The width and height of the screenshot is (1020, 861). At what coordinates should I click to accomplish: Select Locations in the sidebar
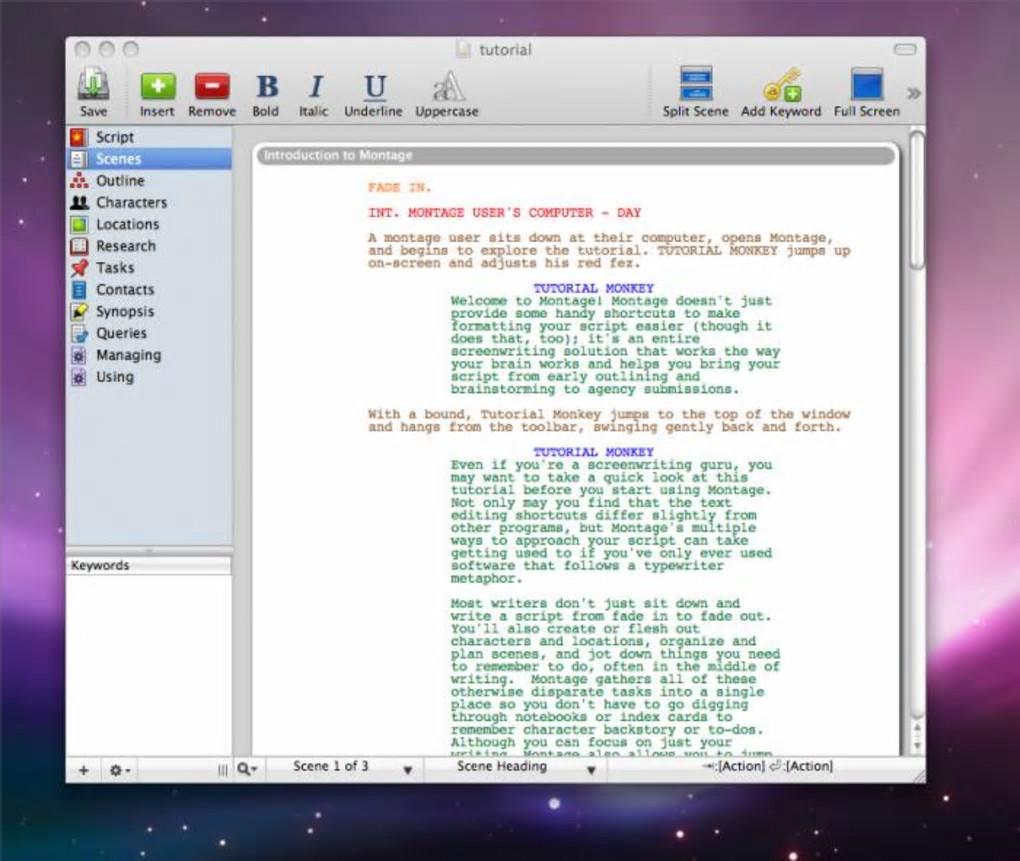pos(127,224)
